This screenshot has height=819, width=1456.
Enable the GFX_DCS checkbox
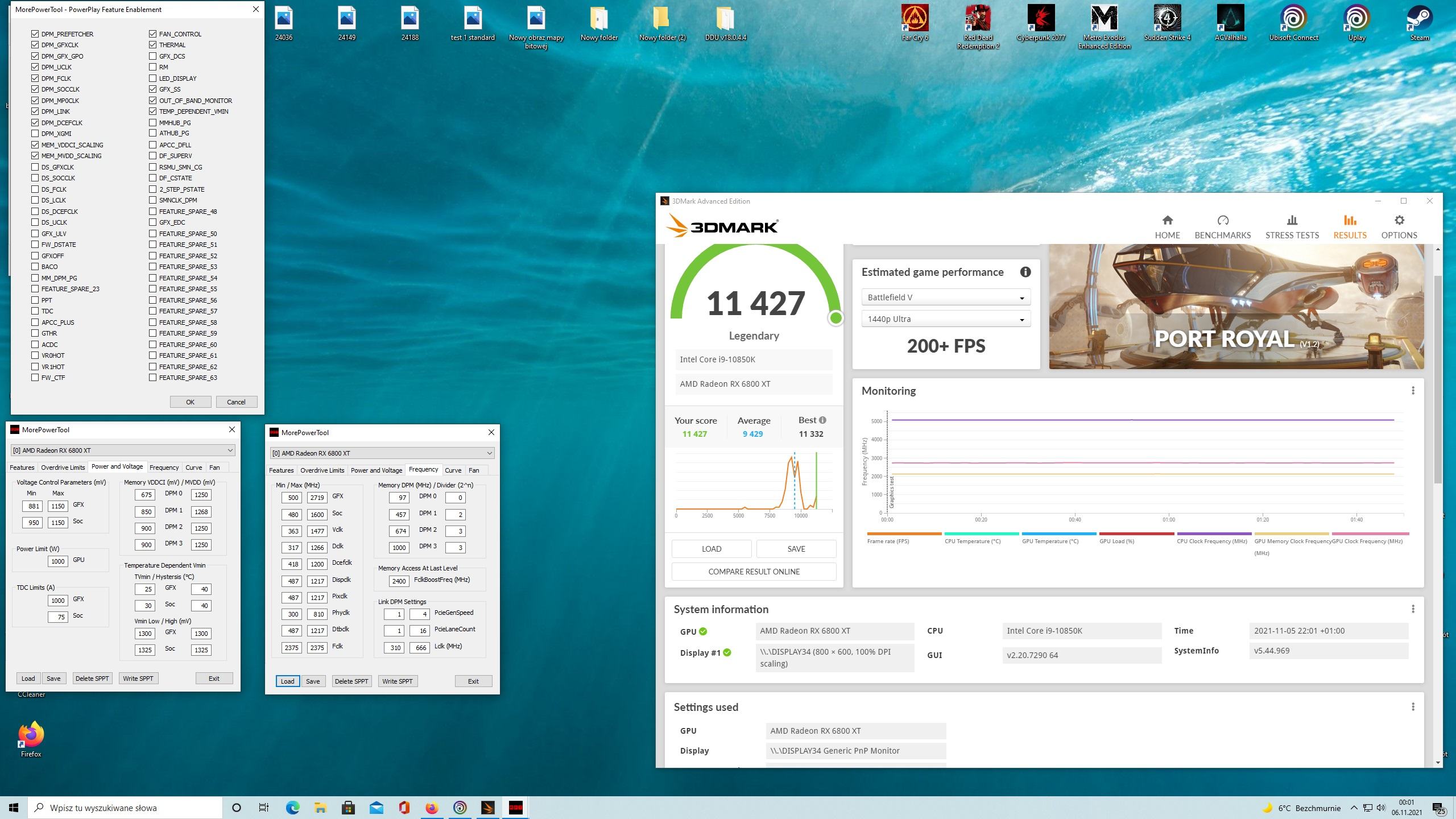coord(152,56)
